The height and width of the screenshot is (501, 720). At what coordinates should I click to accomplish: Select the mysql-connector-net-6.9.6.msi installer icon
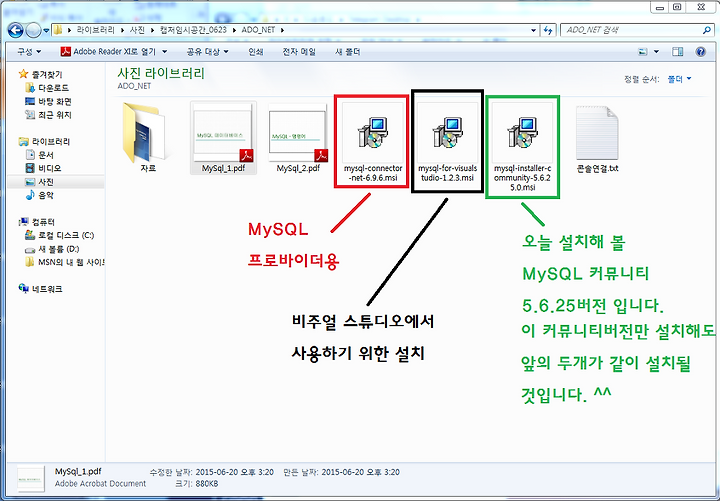tap(373, 132)
